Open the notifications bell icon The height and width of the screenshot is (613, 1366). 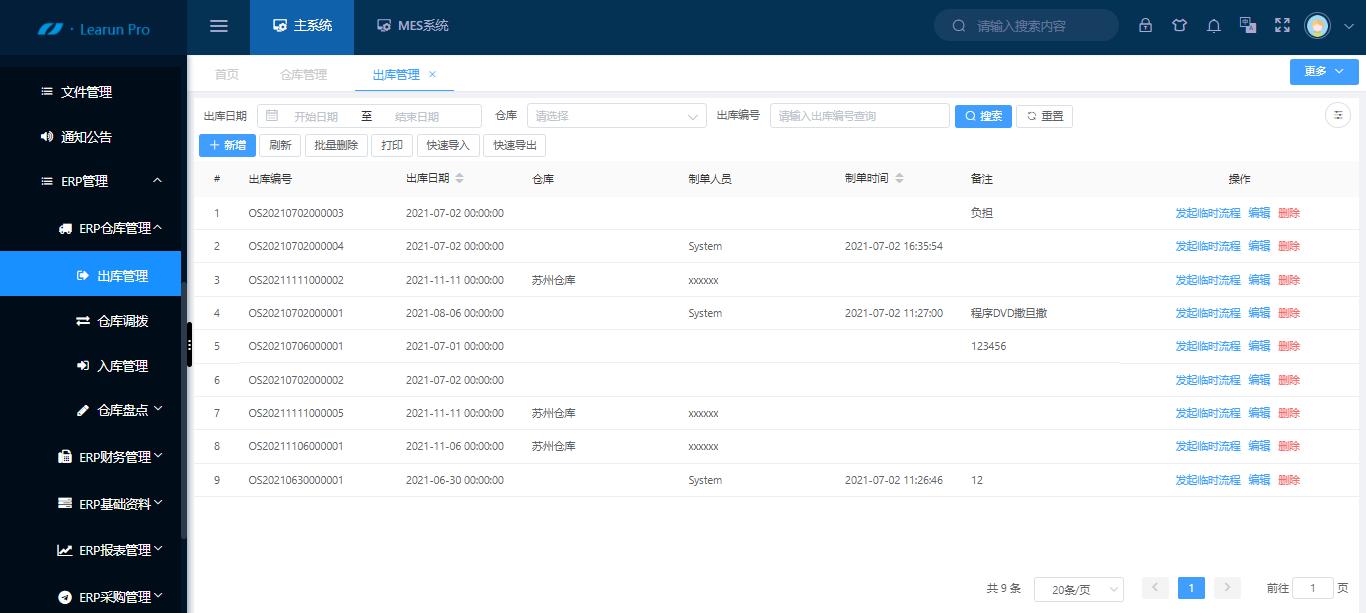tap(1213, 25)
